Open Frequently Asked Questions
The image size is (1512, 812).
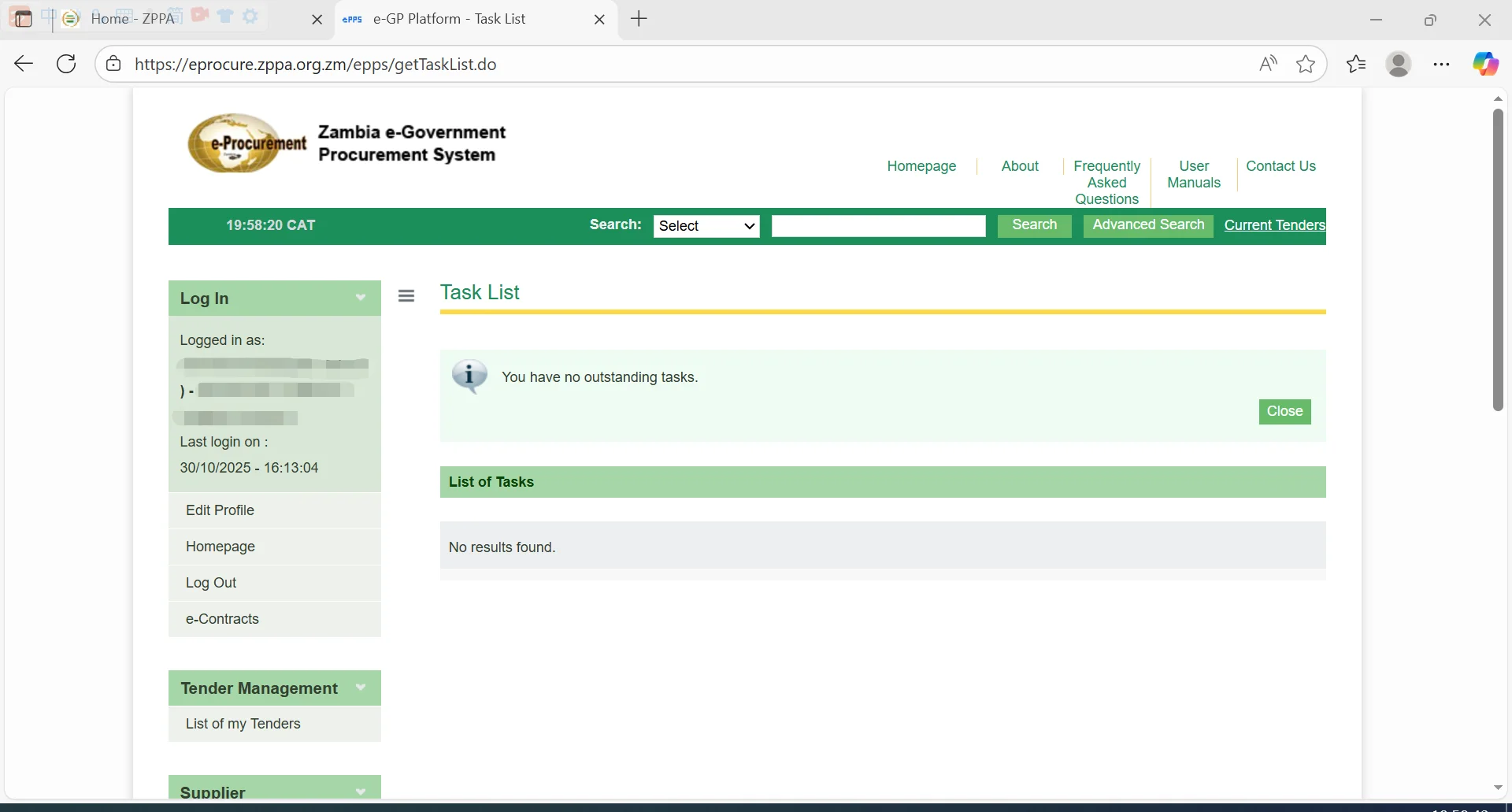1106,183
